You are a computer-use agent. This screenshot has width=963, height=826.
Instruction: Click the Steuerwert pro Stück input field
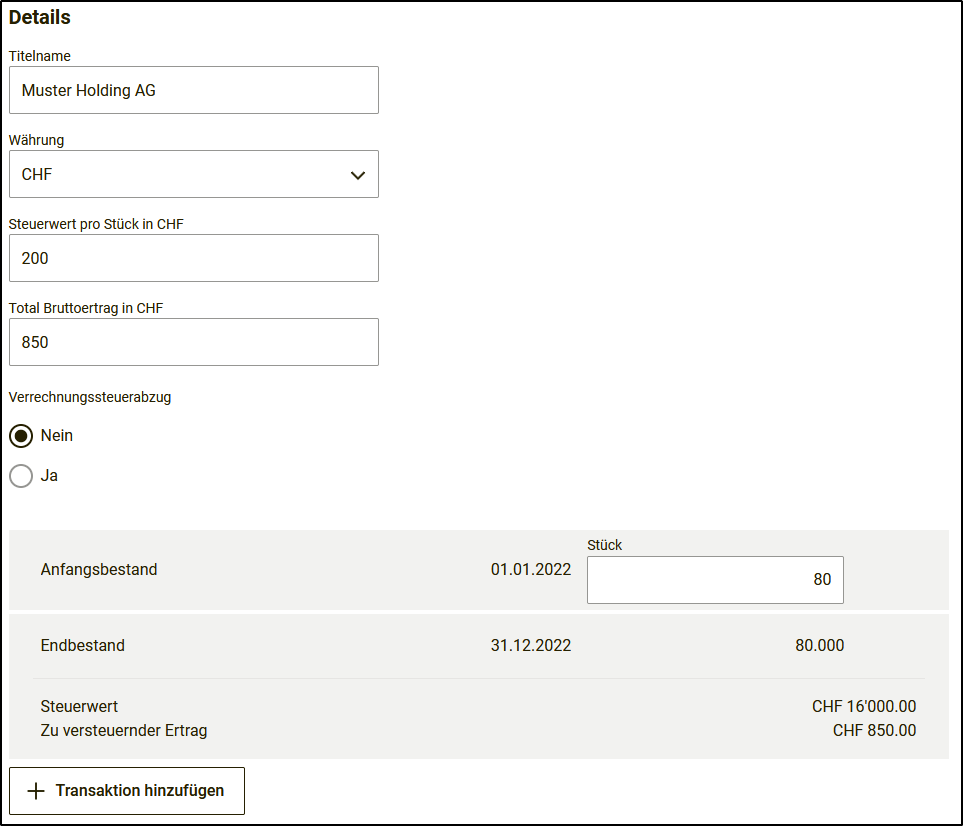click(x=194, y=258)
